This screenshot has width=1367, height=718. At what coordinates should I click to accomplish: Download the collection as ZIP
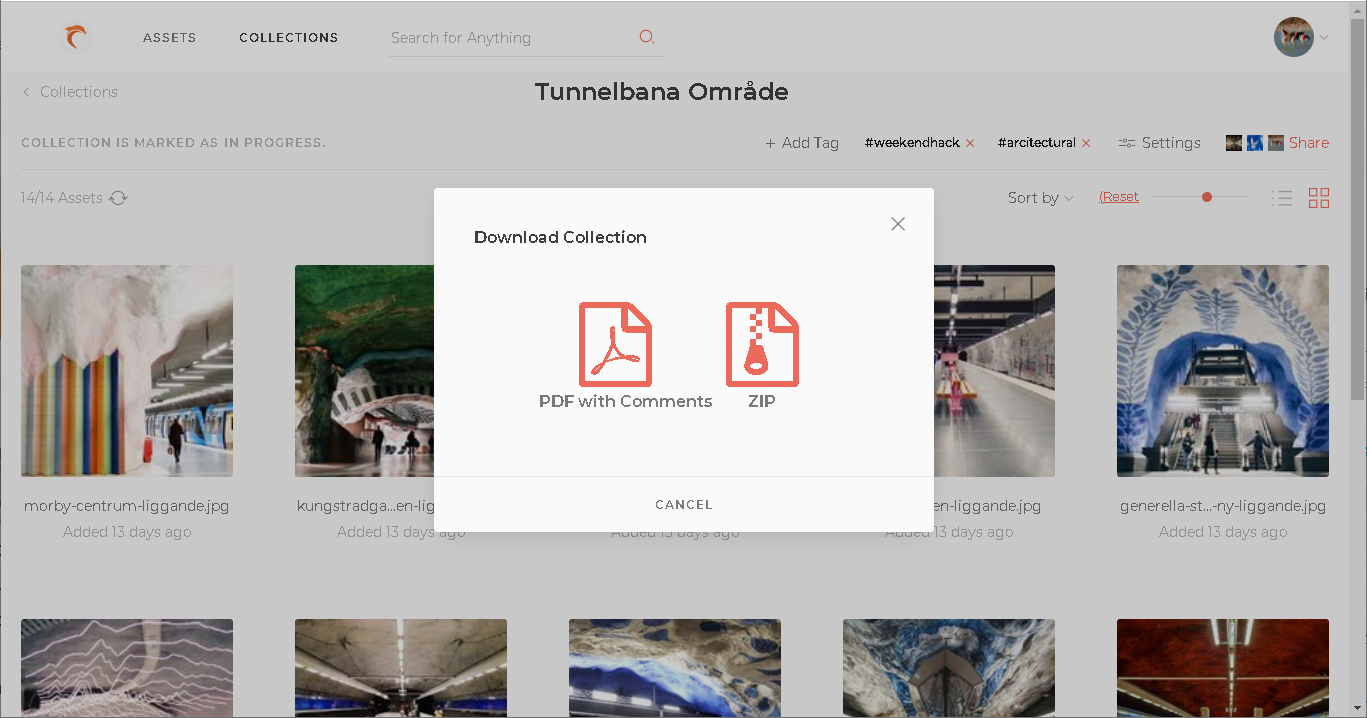coord(762,356)
